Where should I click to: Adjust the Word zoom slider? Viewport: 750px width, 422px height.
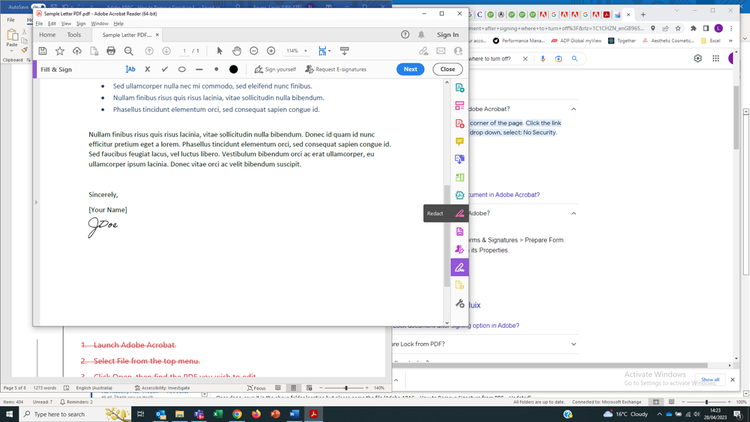point(346,388)
